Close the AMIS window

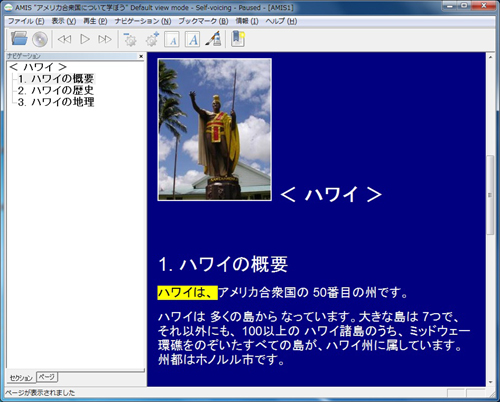pyautogui.click(x=485, y=6)
